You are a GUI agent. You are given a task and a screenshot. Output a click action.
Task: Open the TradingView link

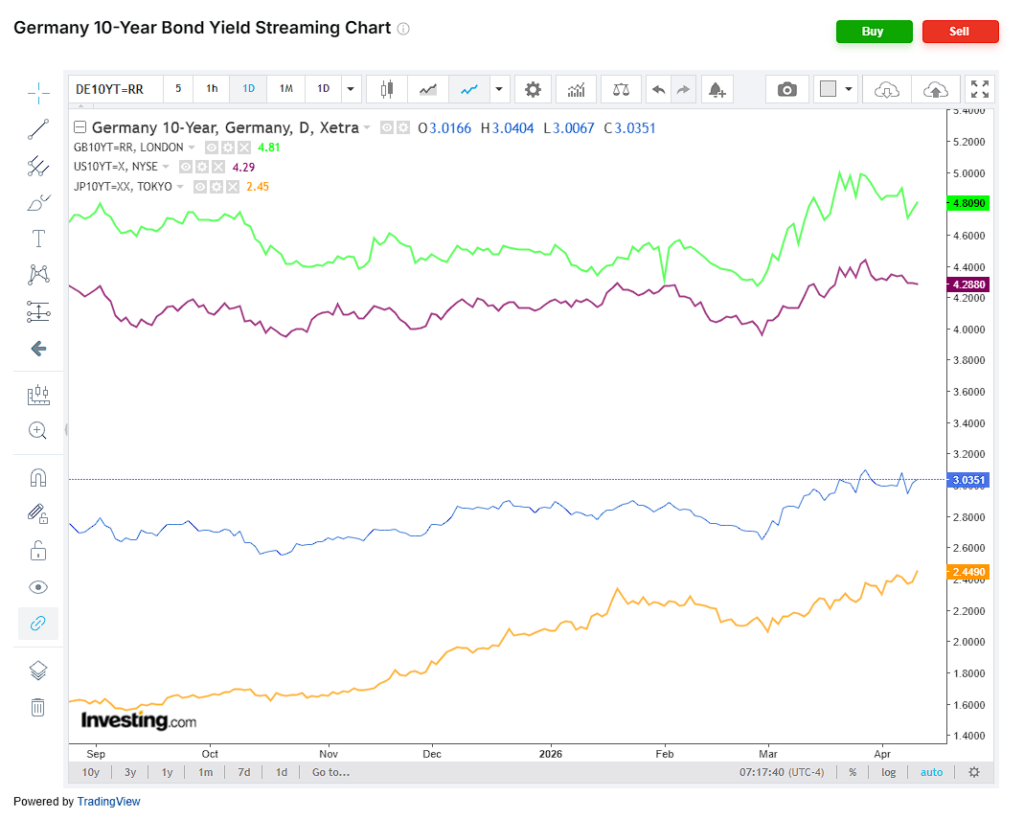click(x=108, y=801)
